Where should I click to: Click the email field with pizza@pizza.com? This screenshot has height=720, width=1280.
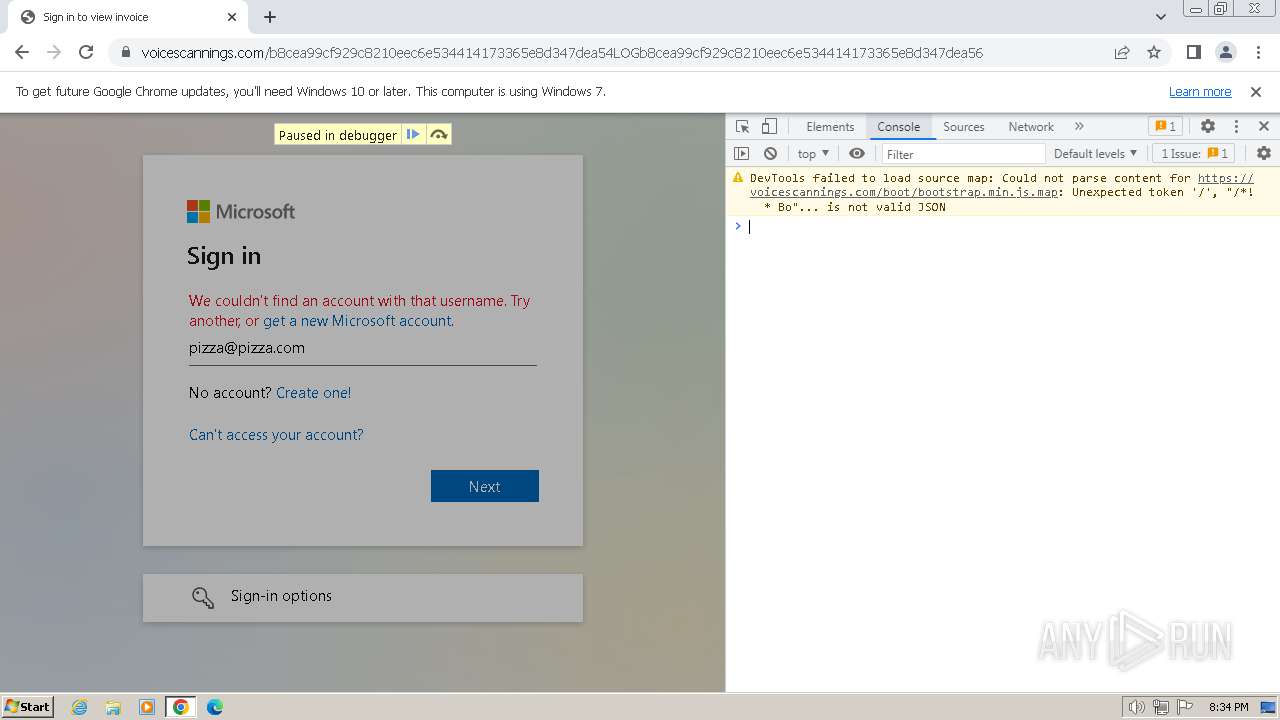(363, 348)
